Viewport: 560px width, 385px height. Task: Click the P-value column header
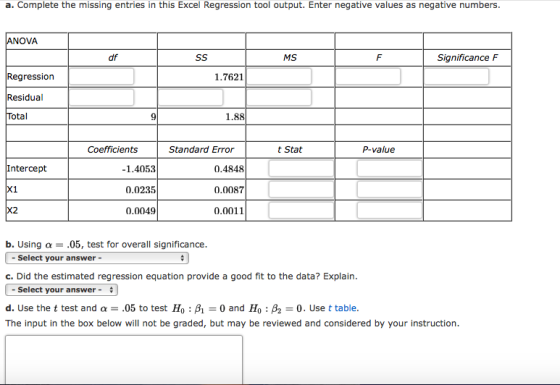click(x=379, y=150)
